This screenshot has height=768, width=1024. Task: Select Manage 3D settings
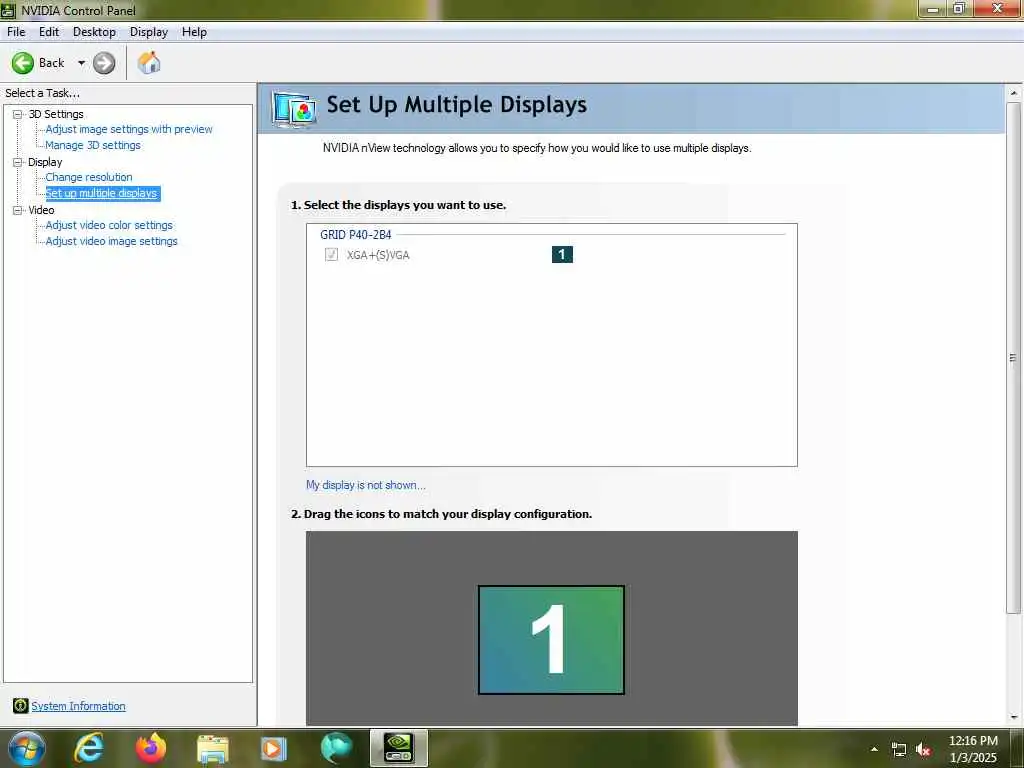[x=93, y=145]
